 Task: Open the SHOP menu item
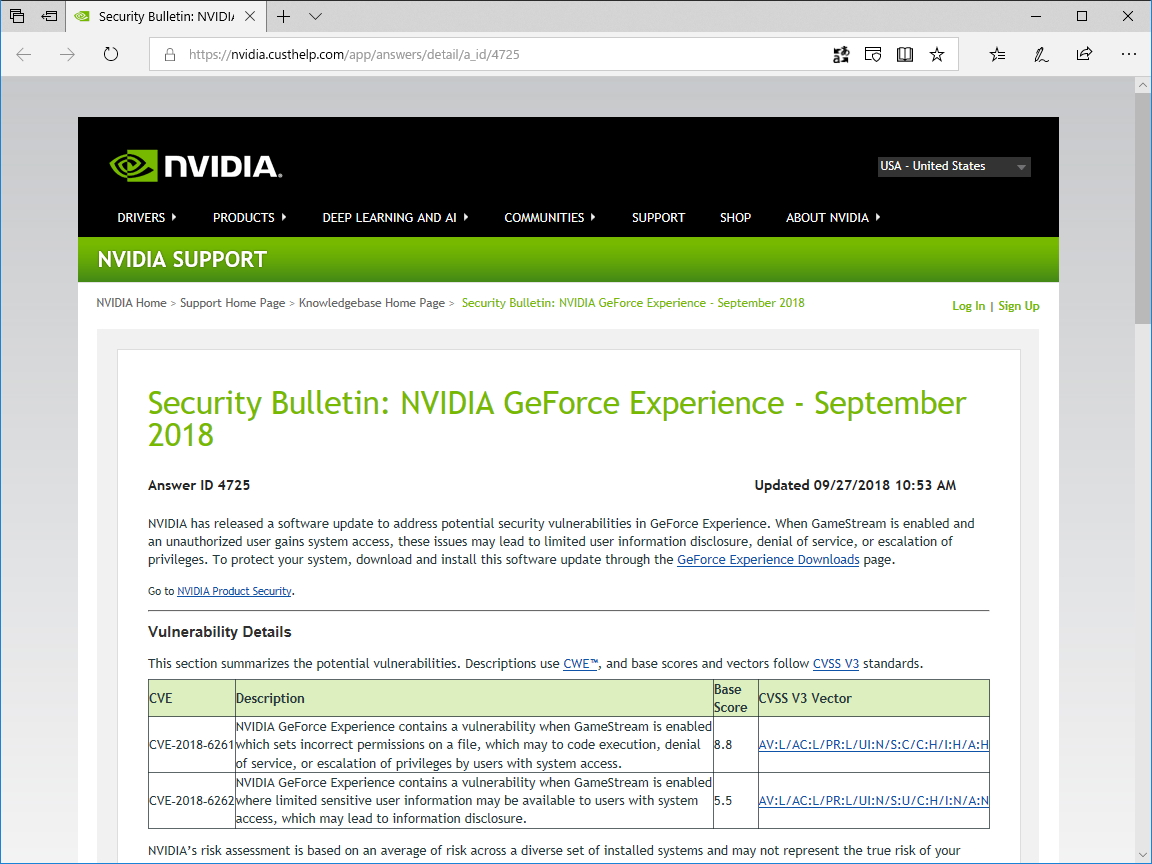735,217
